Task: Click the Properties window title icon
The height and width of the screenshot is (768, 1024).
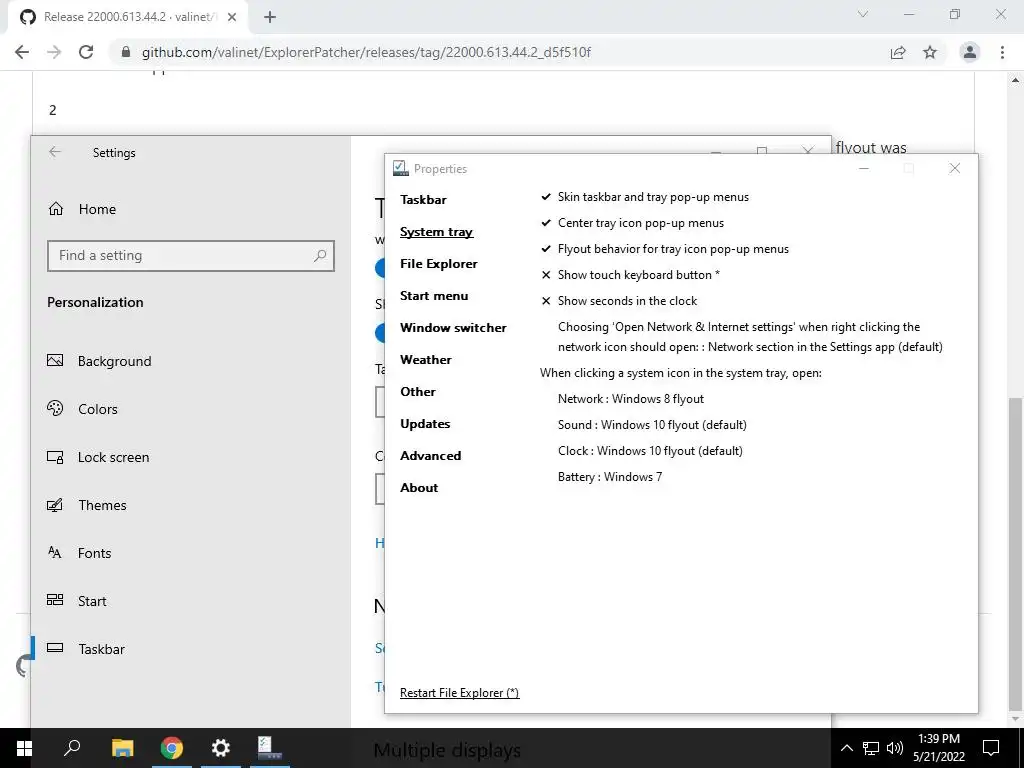Action: pos(400,168)
